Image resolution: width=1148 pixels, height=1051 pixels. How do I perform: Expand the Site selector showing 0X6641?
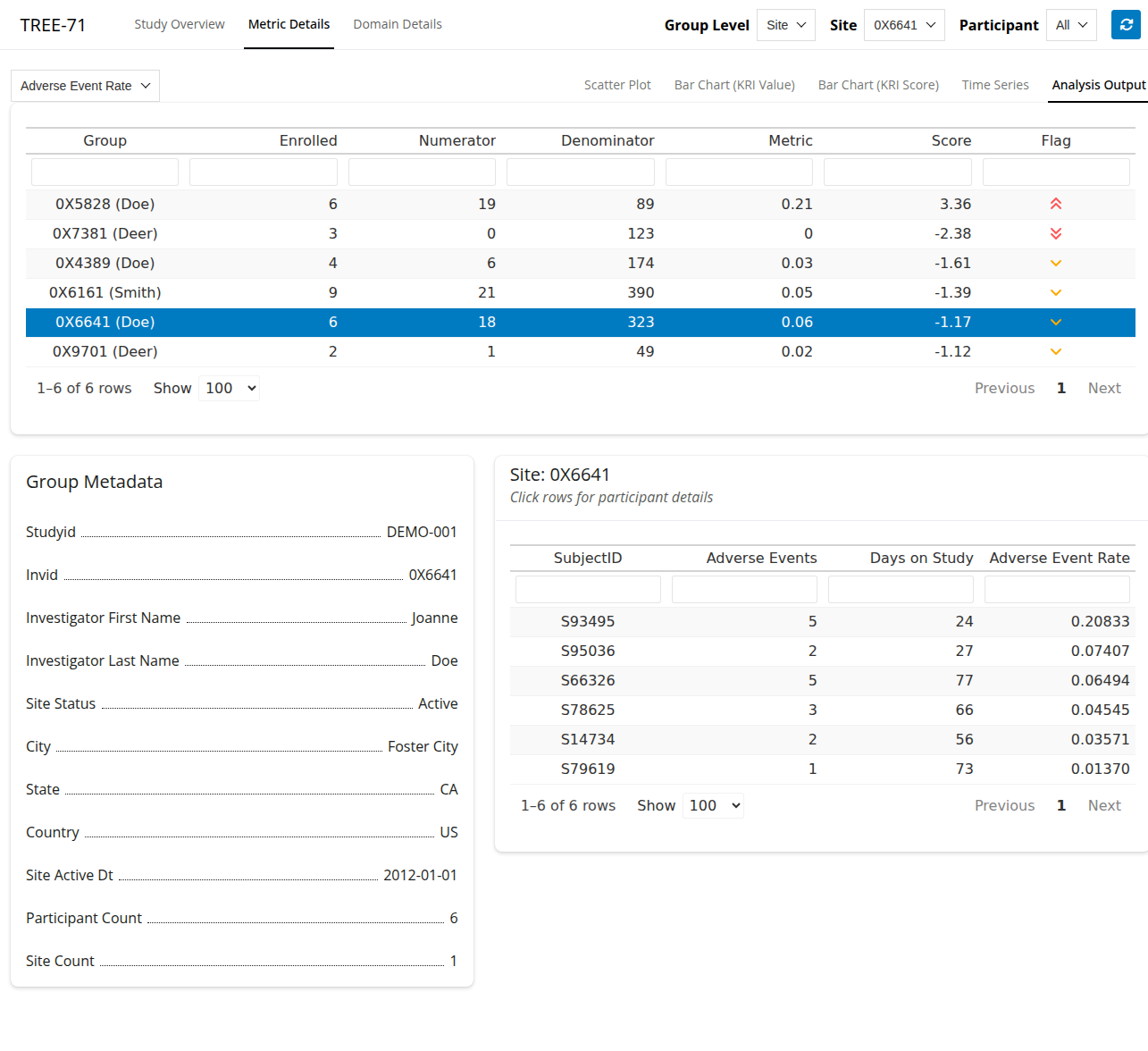(x=903, y=25)
